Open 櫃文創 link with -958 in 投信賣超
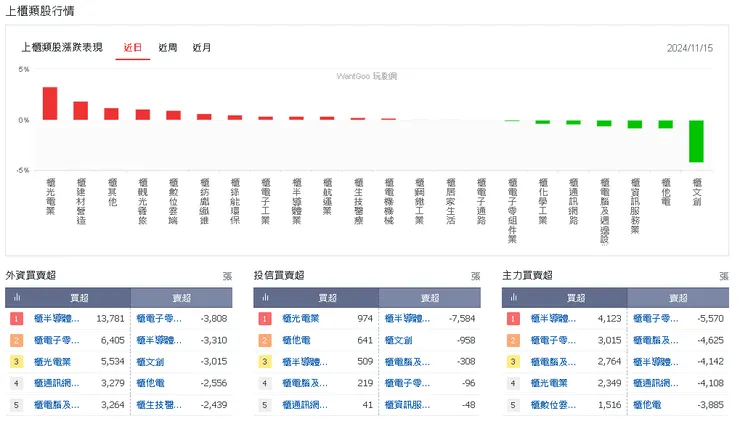Screen dimensions: 740x421 [x=398, y=340]
